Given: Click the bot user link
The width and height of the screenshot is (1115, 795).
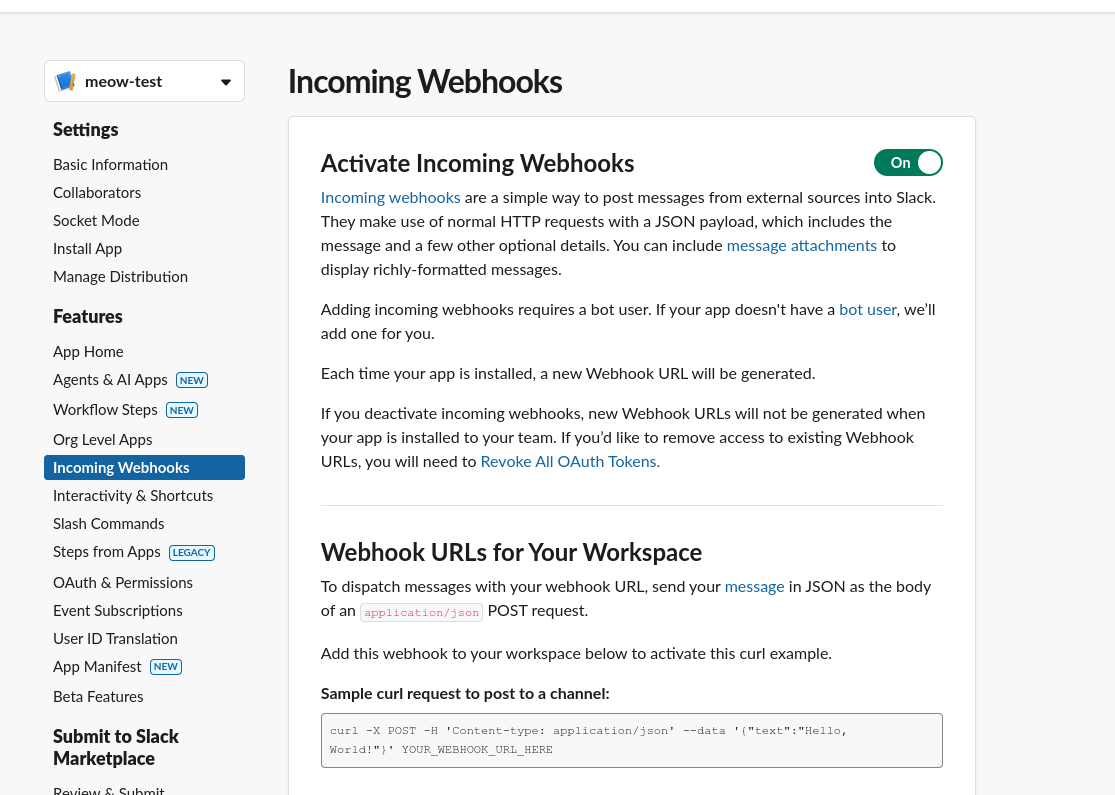Looking at the screenshot, I should point(867,310).
